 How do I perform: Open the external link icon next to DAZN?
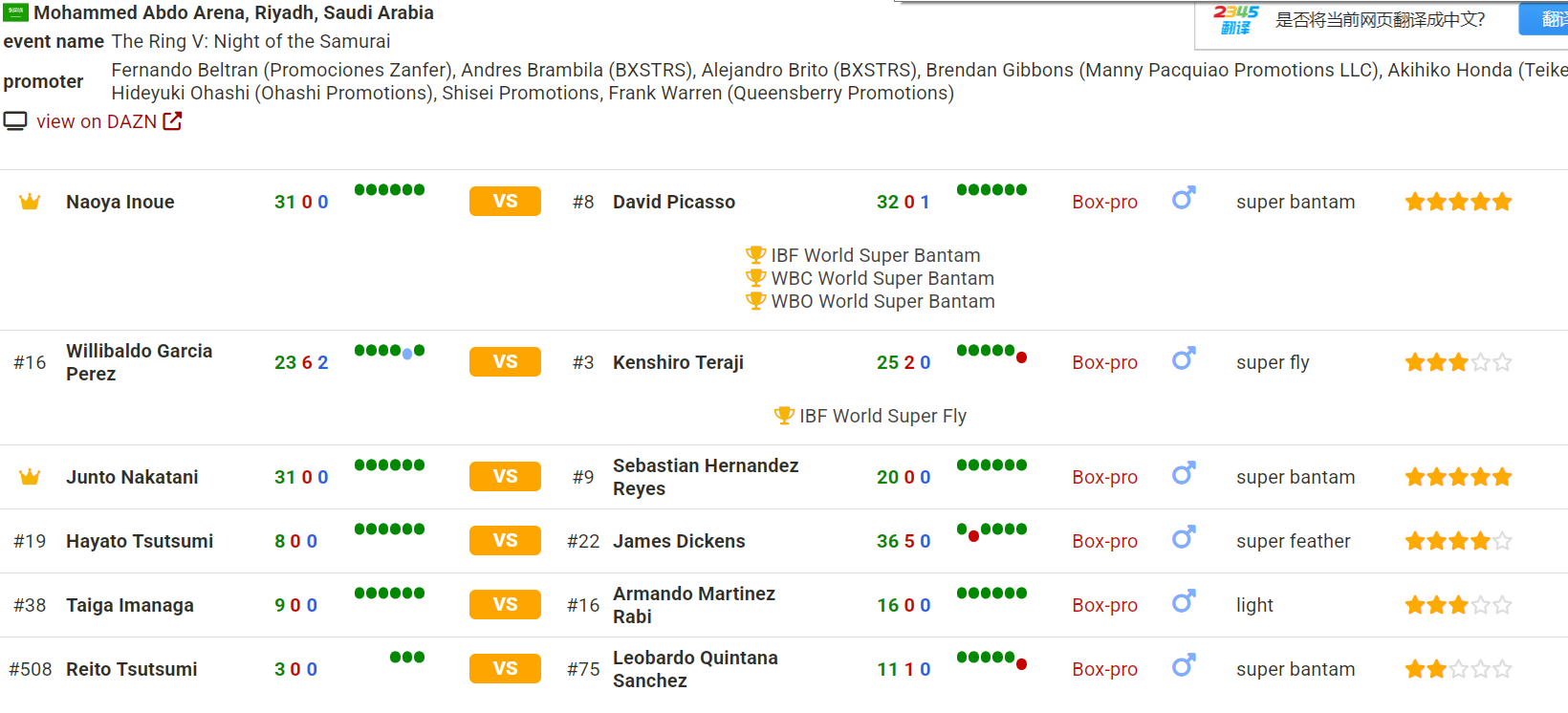[172, 121]
